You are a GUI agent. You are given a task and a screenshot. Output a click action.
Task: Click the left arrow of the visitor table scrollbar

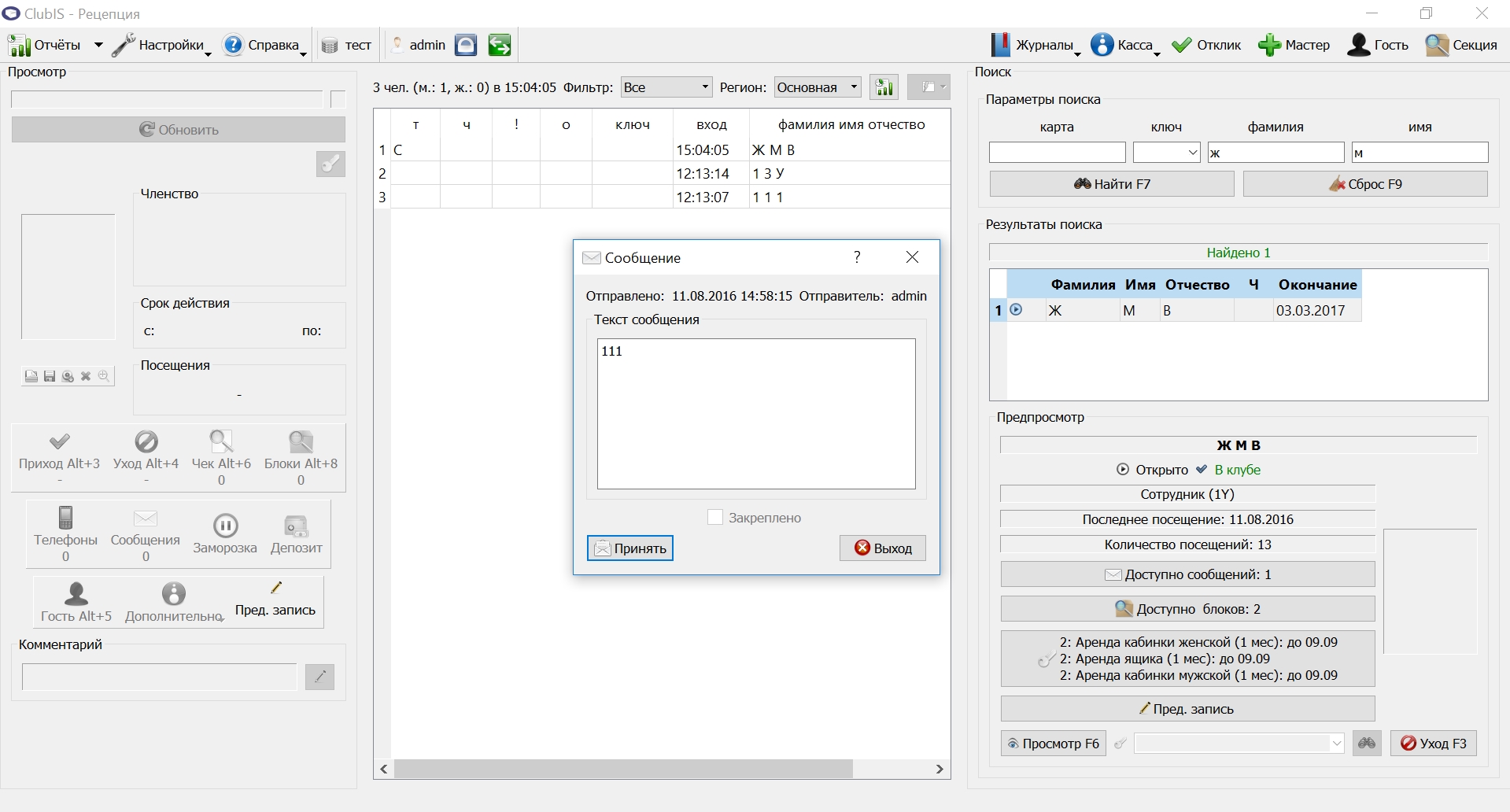coord(384,769)
